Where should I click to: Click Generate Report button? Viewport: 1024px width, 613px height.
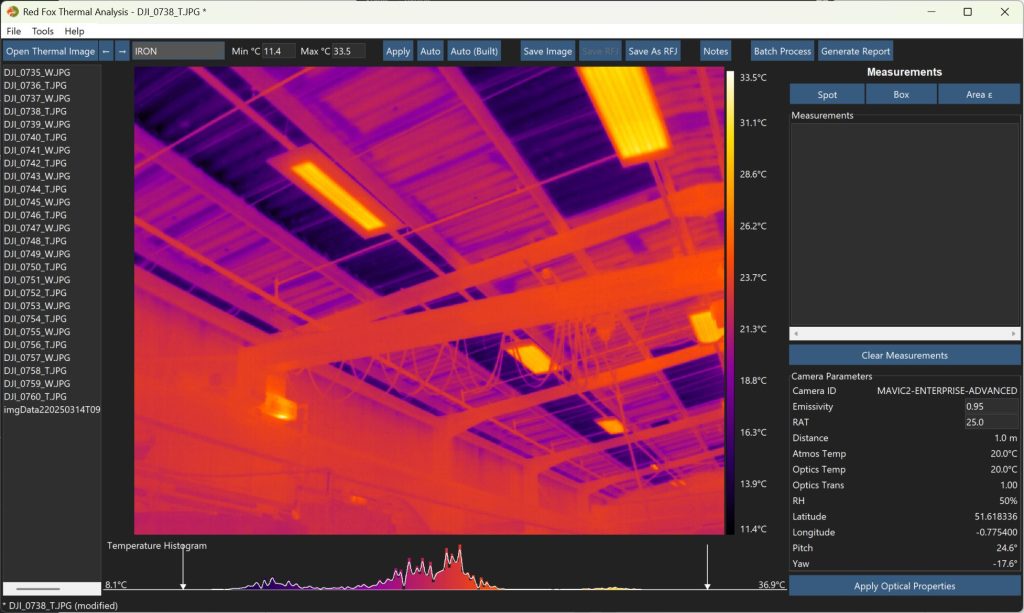[x=856, y=51]
